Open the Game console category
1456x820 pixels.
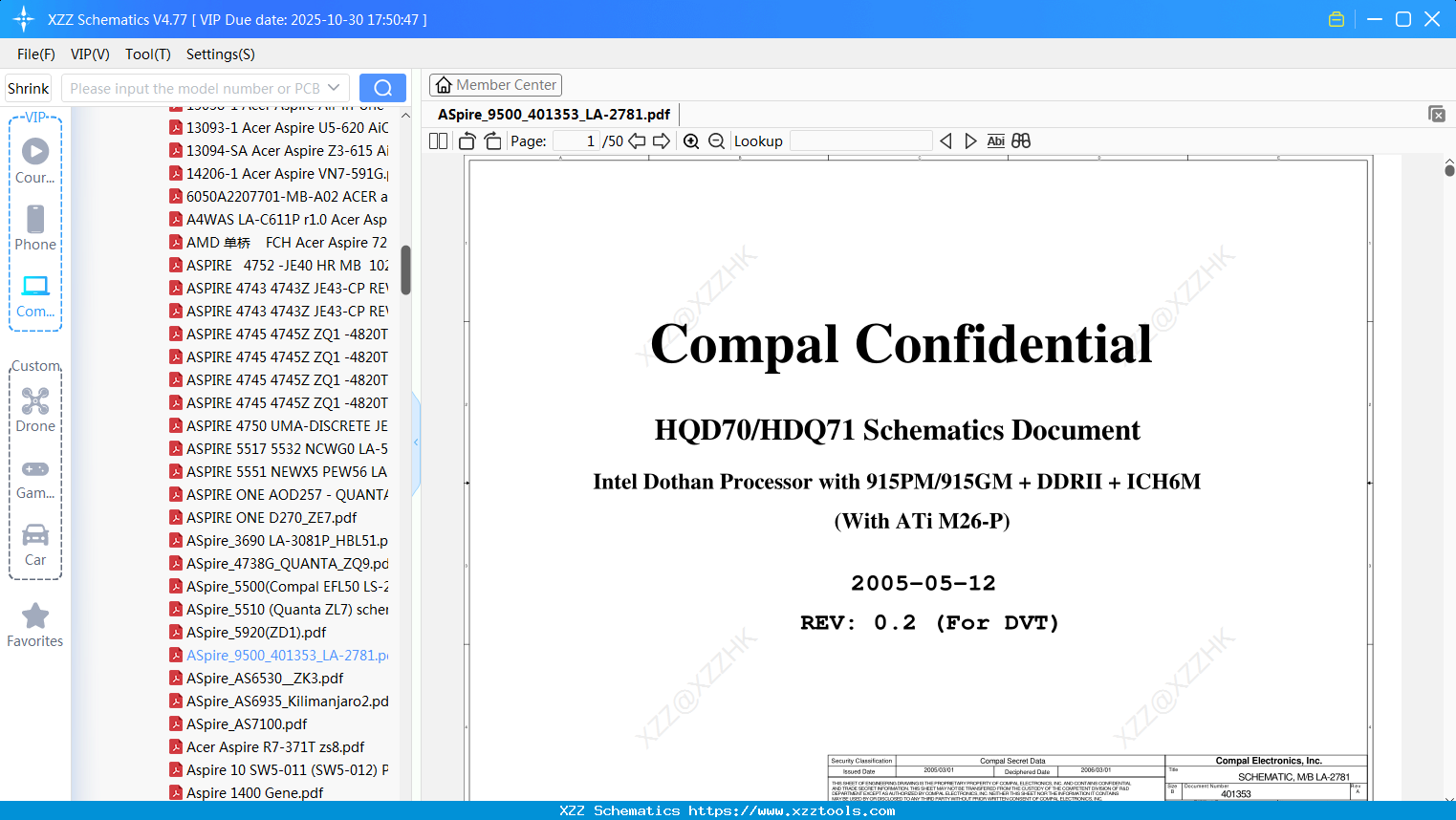35,478
